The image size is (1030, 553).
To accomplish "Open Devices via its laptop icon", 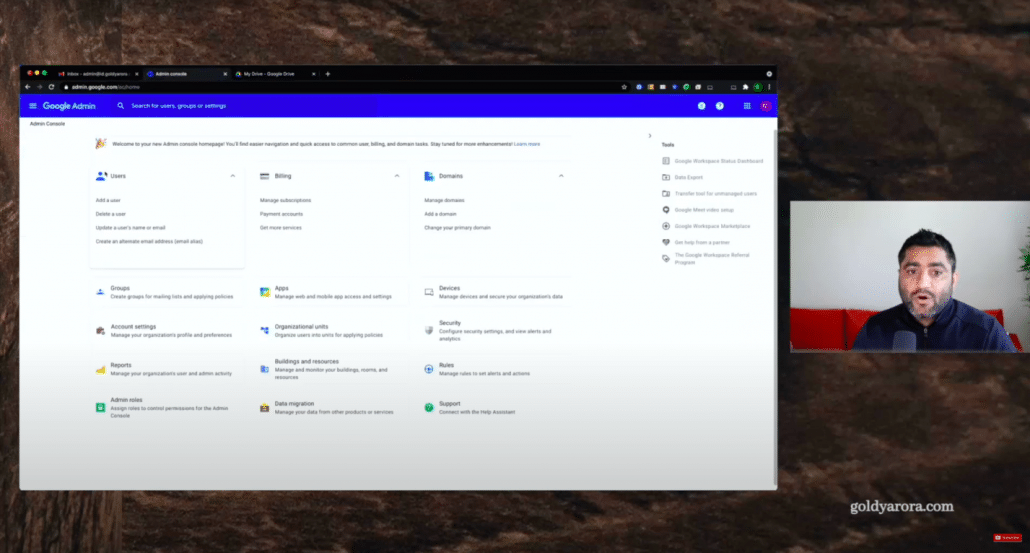I will [429, 292].
